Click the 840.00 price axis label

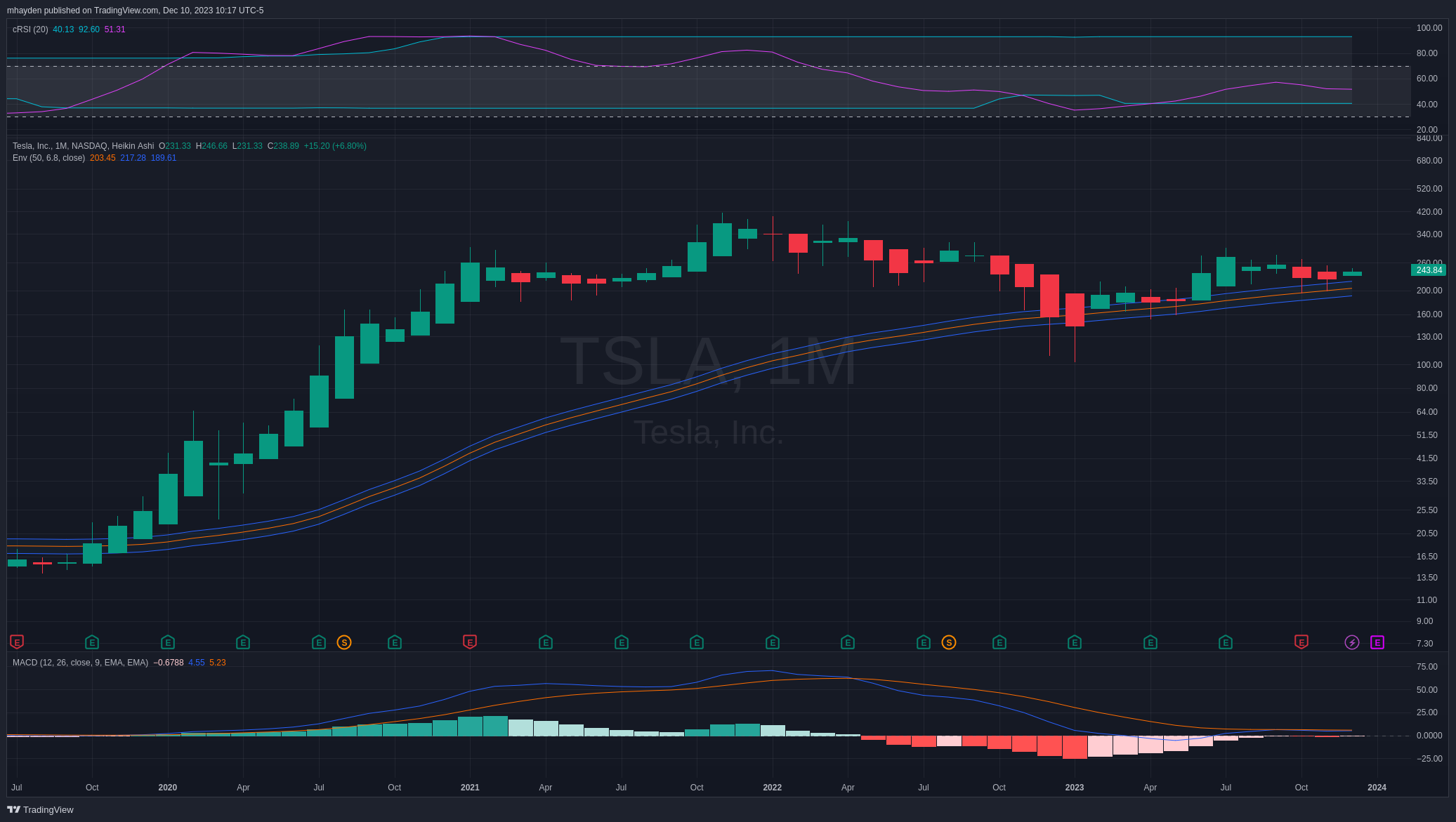pos(1429,139)
